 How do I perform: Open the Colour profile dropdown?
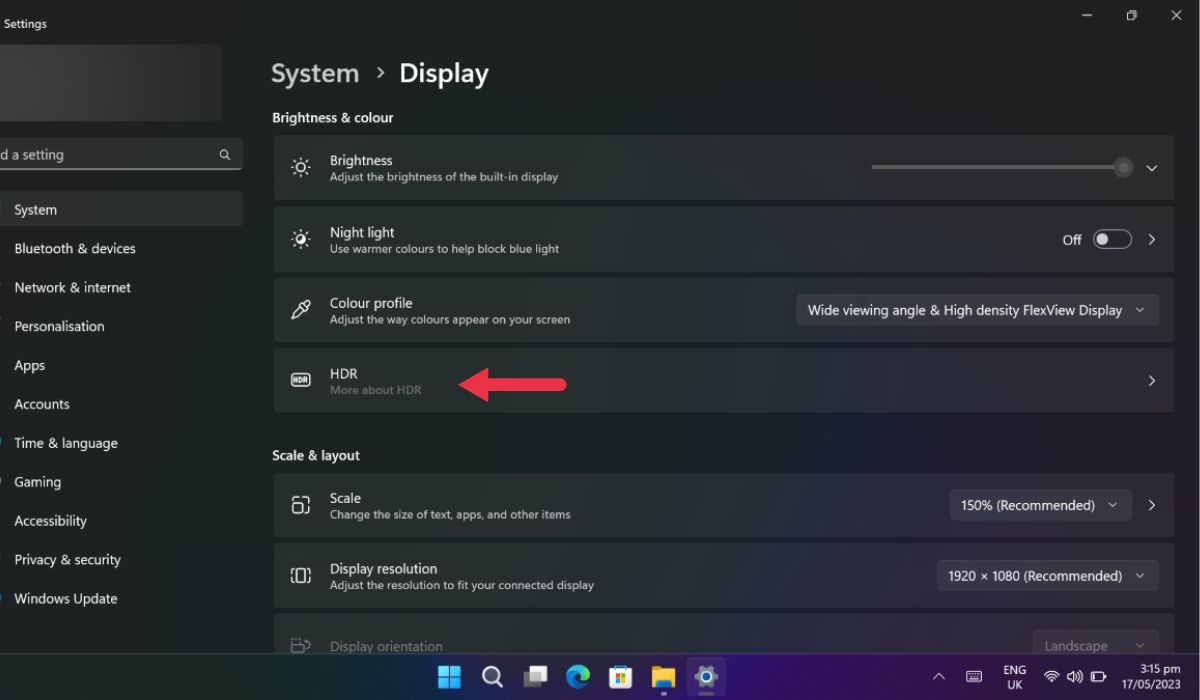click(977, 310)
